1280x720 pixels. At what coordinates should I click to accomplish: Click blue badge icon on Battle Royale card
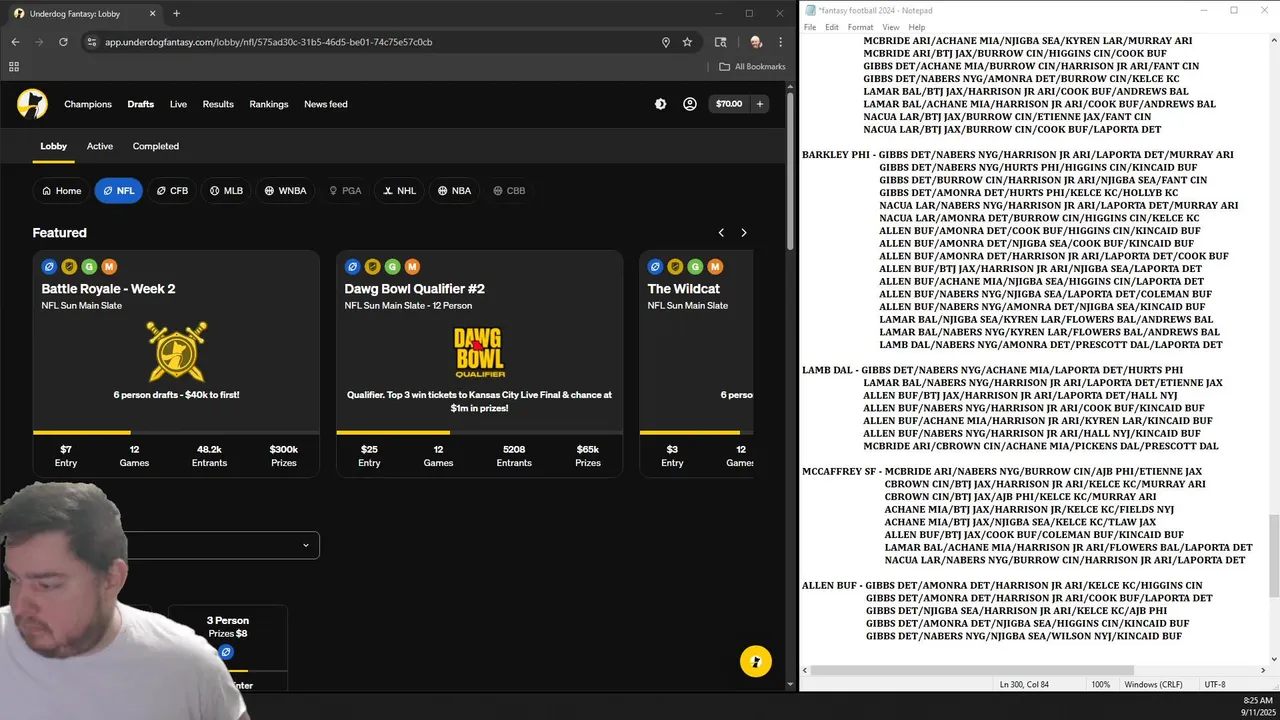point(49,267)
